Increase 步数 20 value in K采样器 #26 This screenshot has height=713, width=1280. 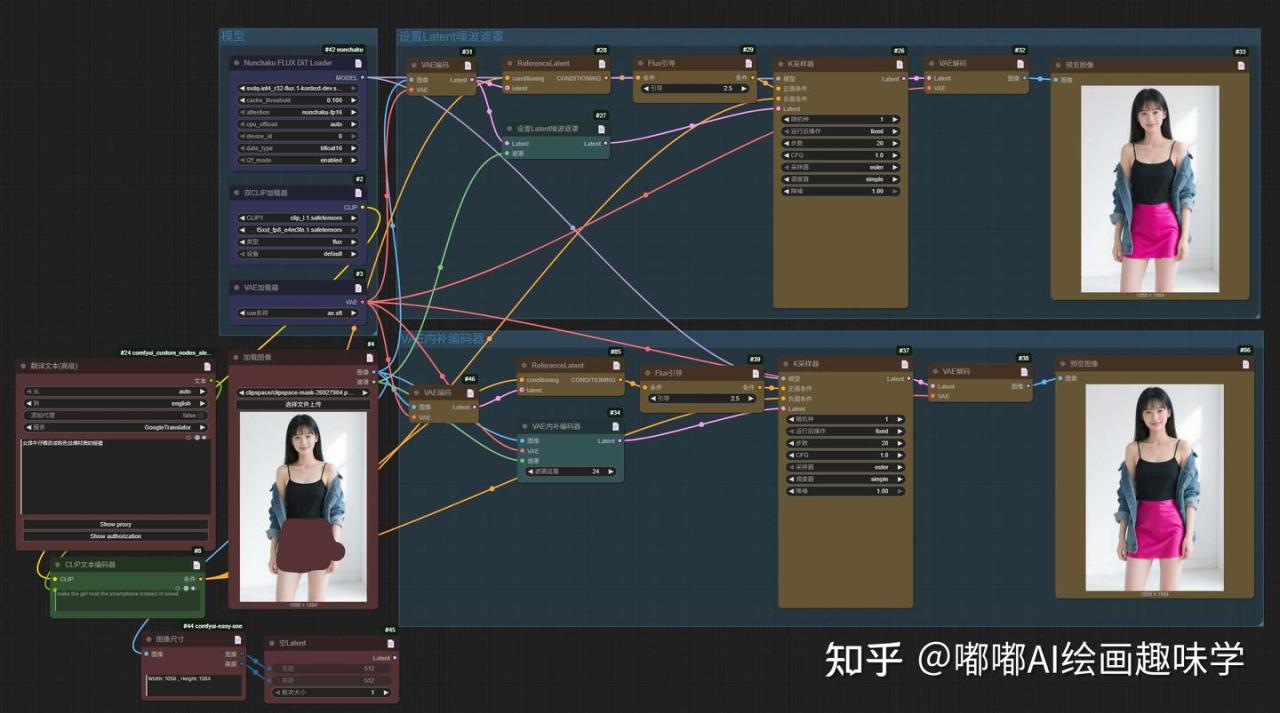pyautogui.click(x=894, y=143)
